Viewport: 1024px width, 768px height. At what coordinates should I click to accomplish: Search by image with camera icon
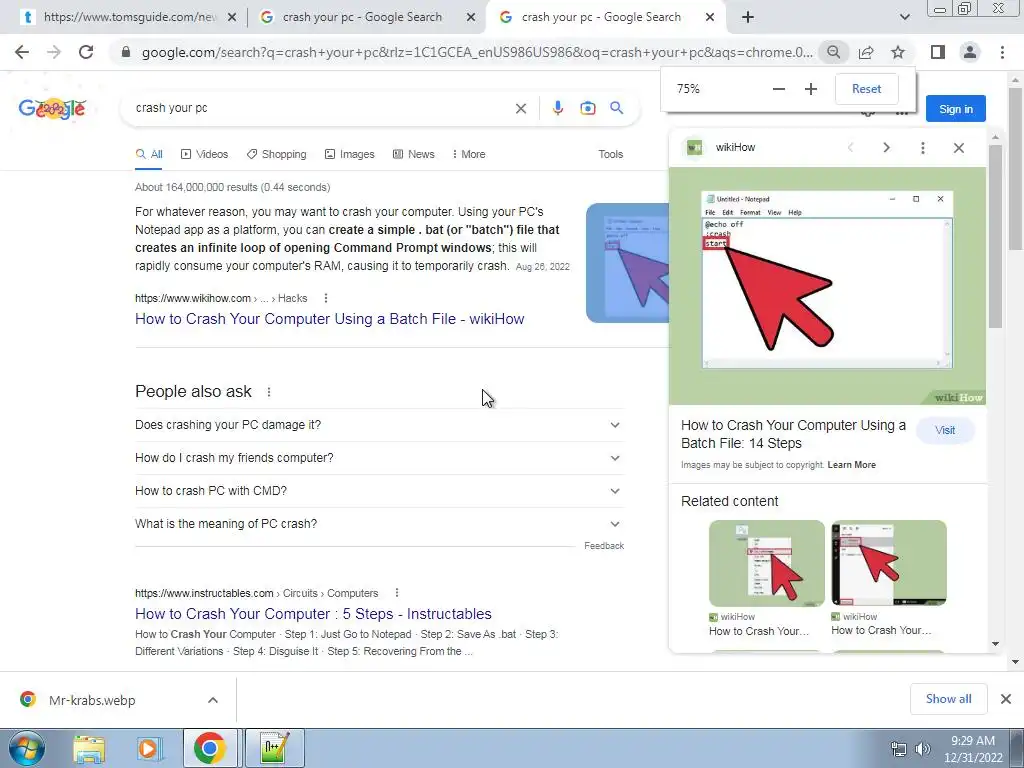click(x=588, y=108)
